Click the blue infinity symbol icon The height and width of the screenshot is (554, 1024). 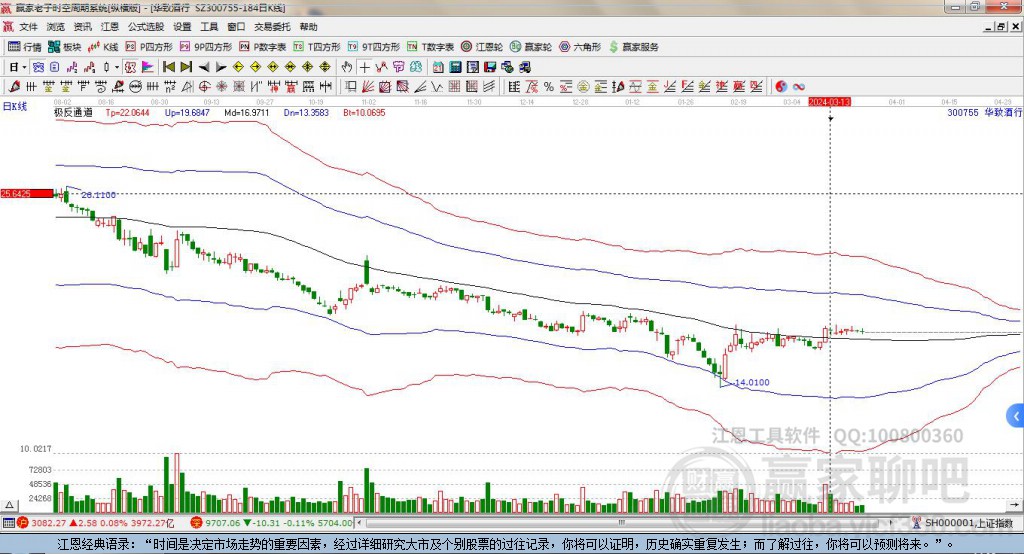(x=799, y=86)
